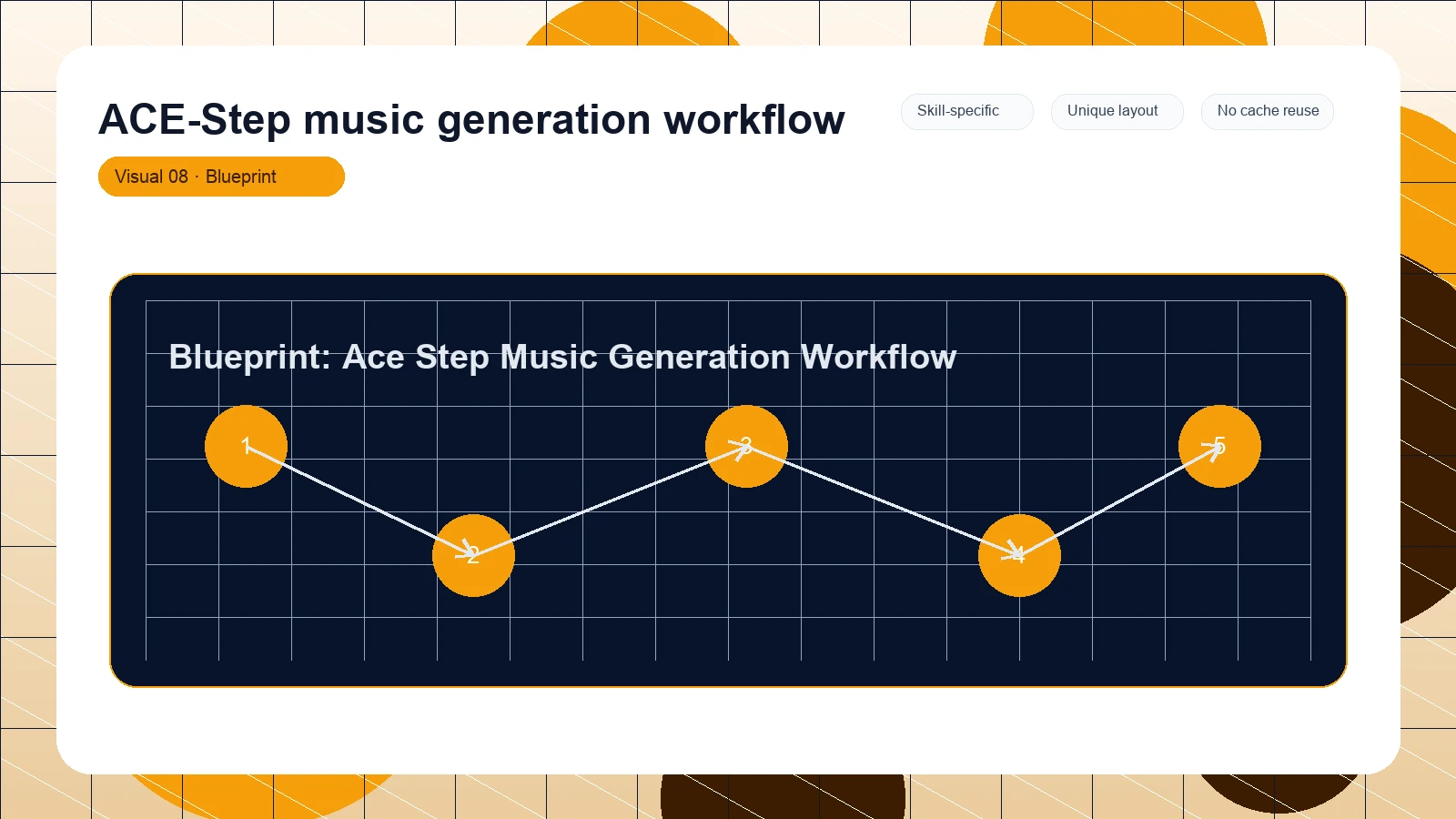
Task: Click the Blueprint: Ace Step Music Generation Workflow heading
Action: pyautogui.click(x=562, y=357)
